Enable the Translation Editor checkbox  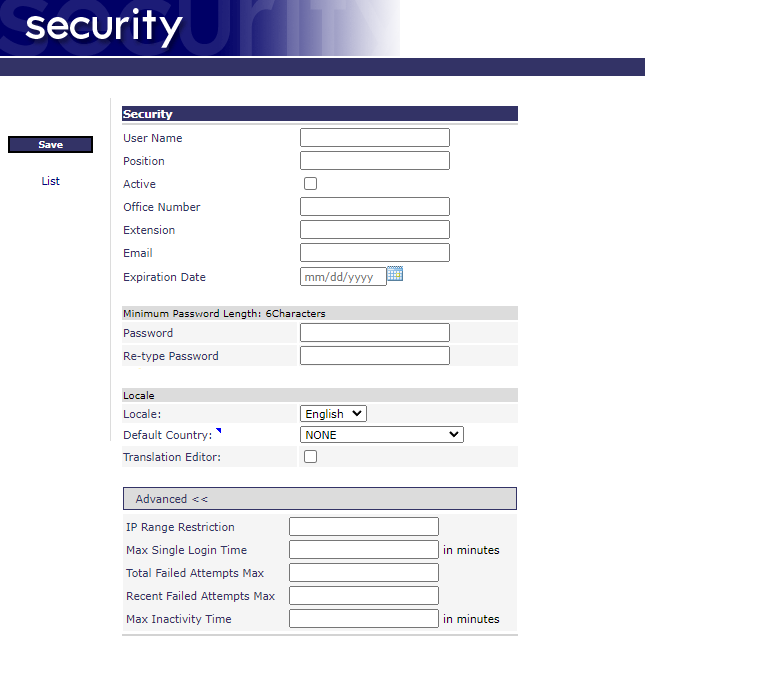pos(310,457)
